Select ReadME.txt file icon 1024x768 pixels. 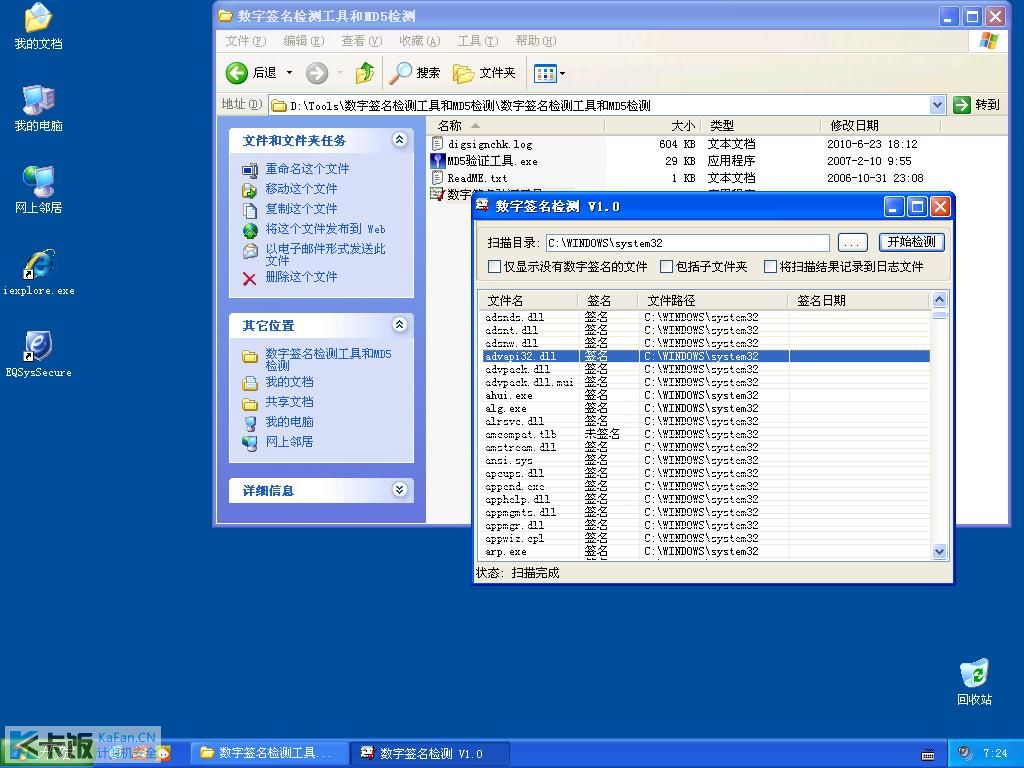point(438,178)
